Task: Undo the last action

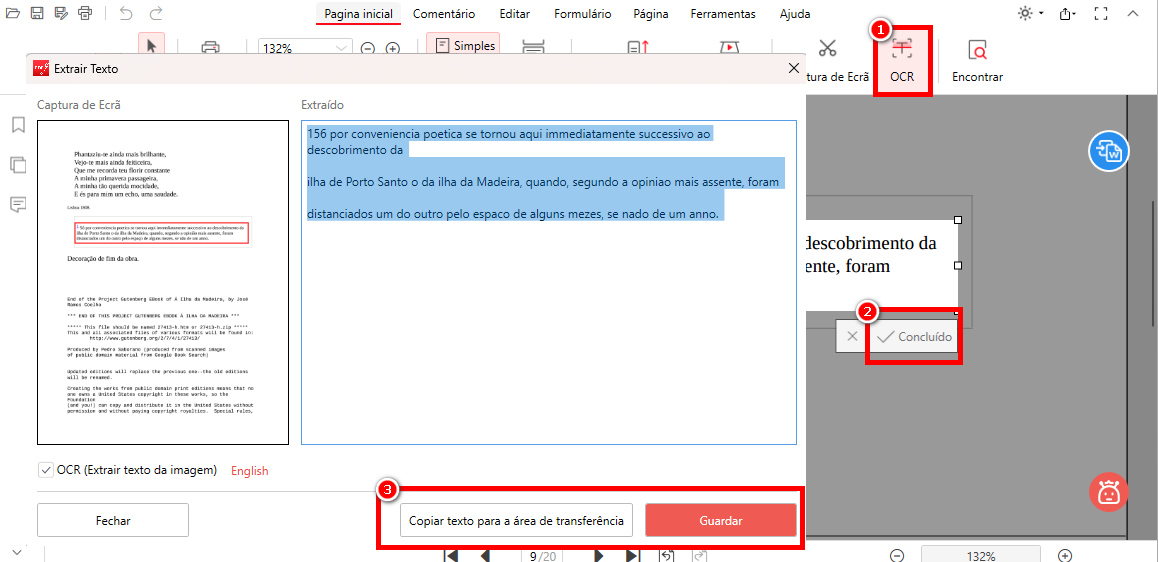Action: tap(126, 13)
